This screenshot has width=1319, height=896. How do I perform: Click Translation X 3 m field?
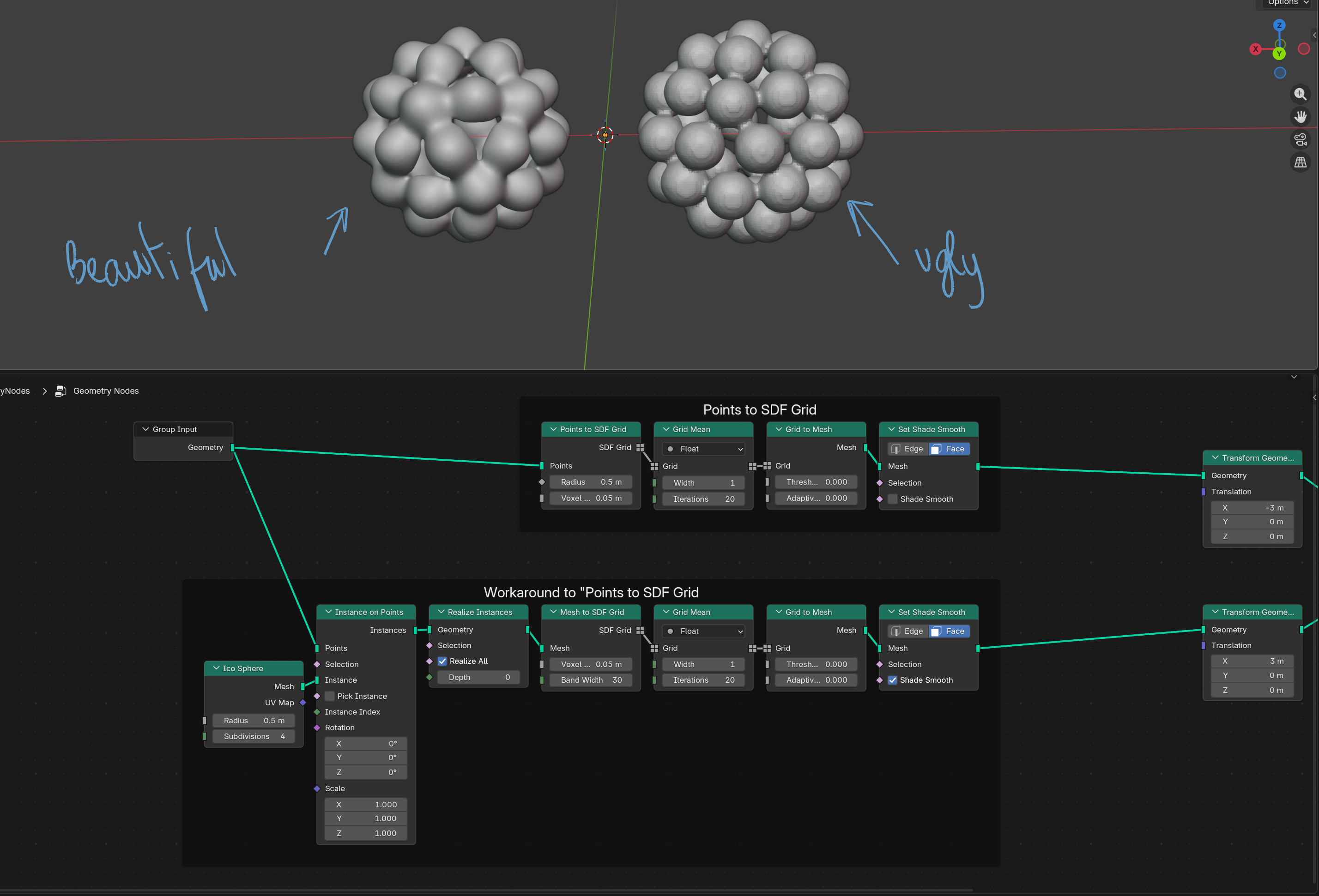click(1252, 661)
